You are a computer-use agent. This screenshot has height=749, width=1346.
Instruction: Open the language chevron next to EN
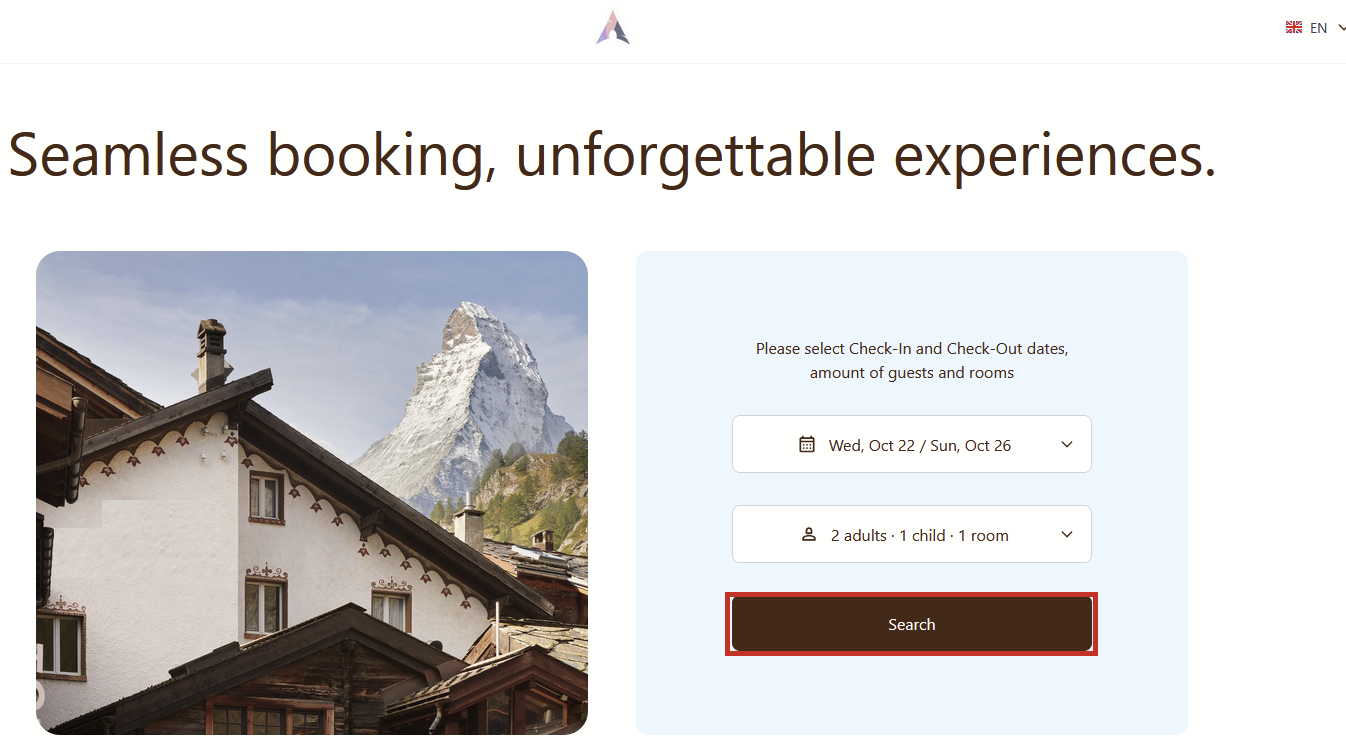1341,28
